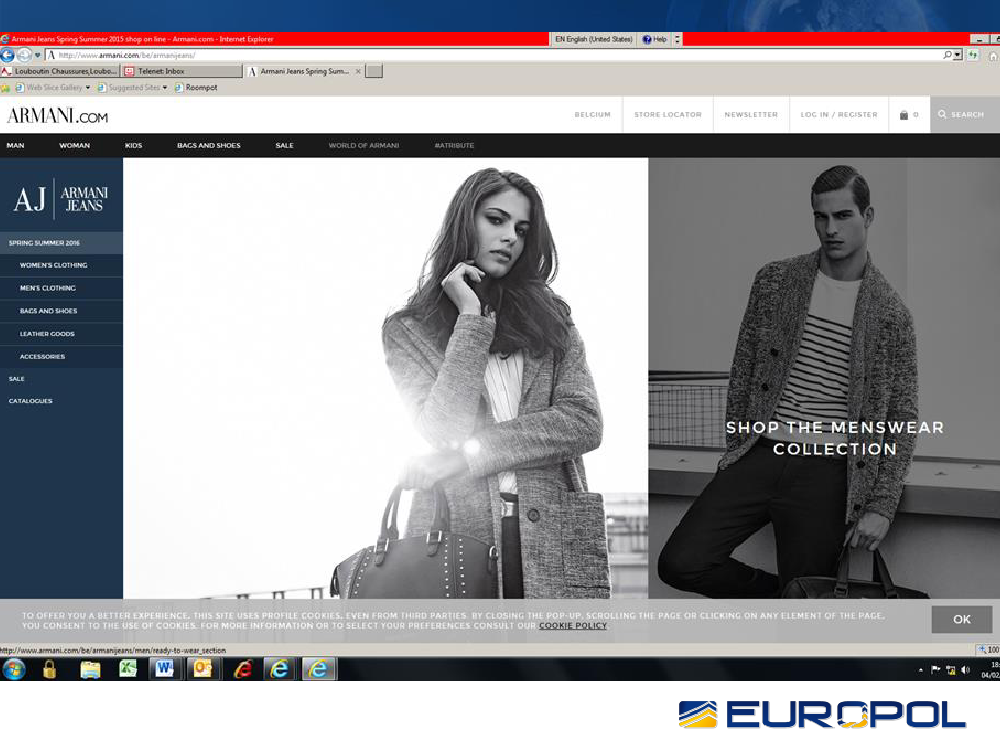Close the Armani Jeans browser tab
The width and height of the screenshot is (1000, 750).
pos(358,71)
